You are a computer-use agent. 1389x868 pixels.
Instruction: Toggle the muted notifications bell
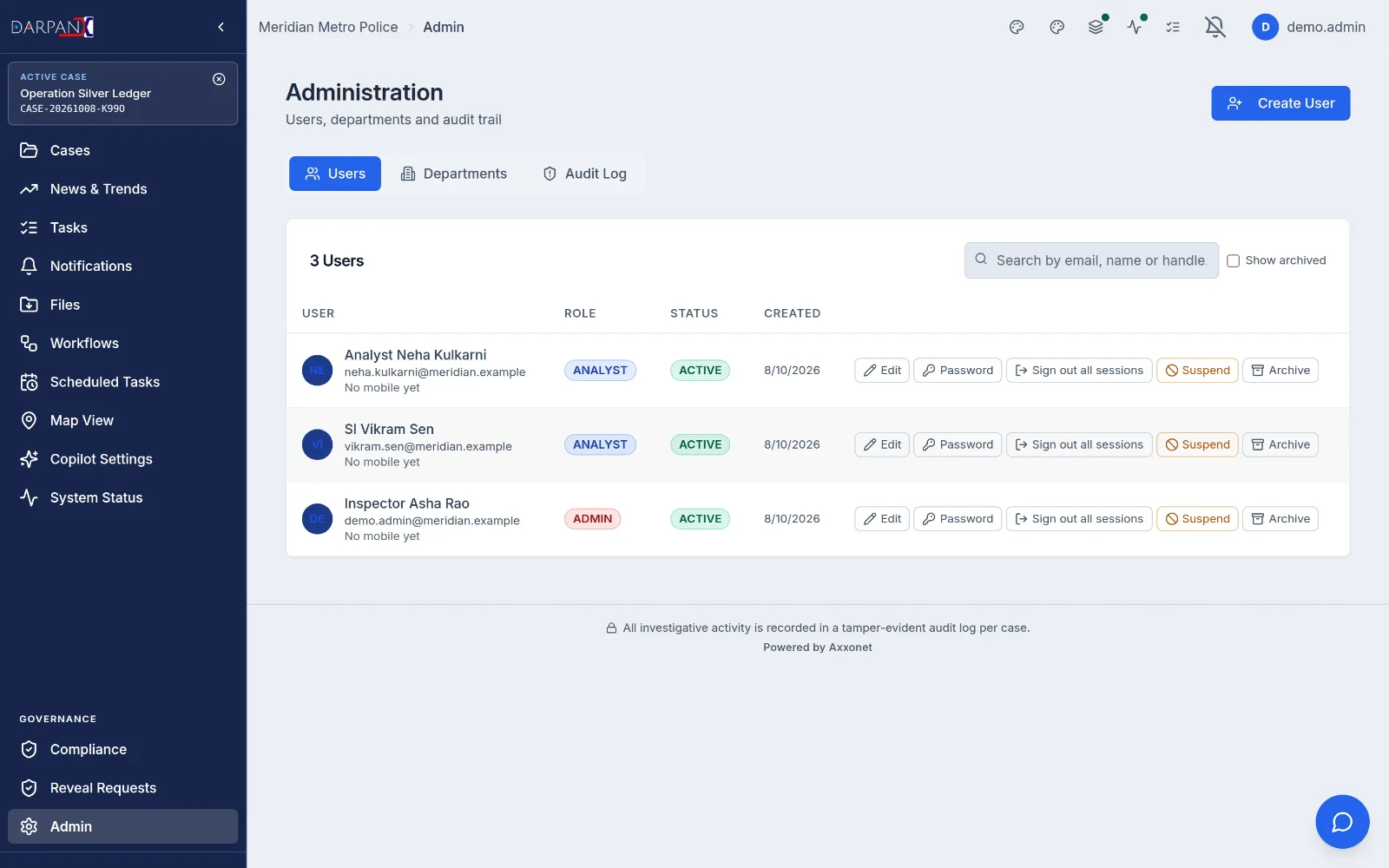click(x=1215, y=27)
